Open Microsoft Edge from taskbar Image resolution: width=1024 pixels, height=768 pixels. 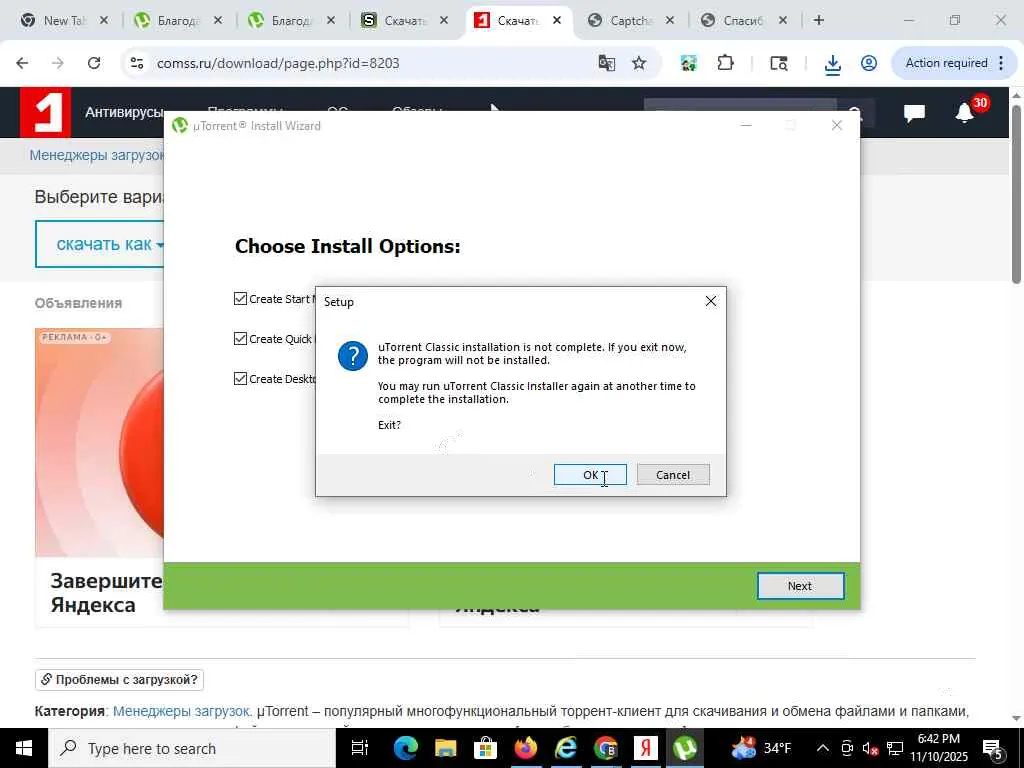[405, 748]
